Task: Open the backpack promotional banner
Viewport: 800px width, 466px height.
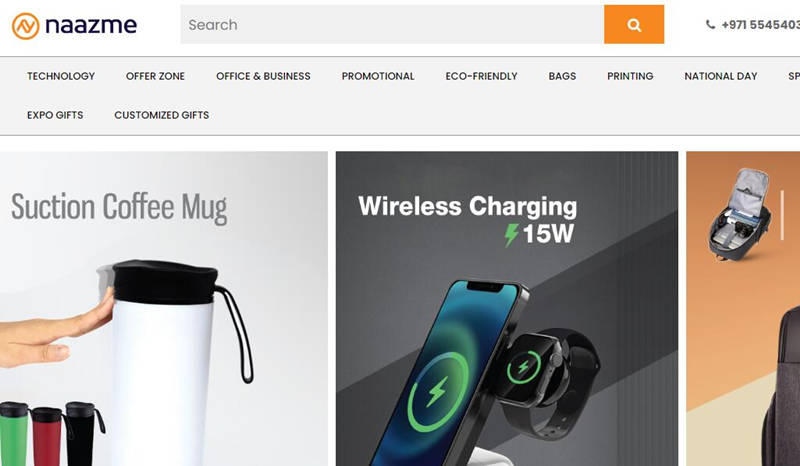Action: 743,309
